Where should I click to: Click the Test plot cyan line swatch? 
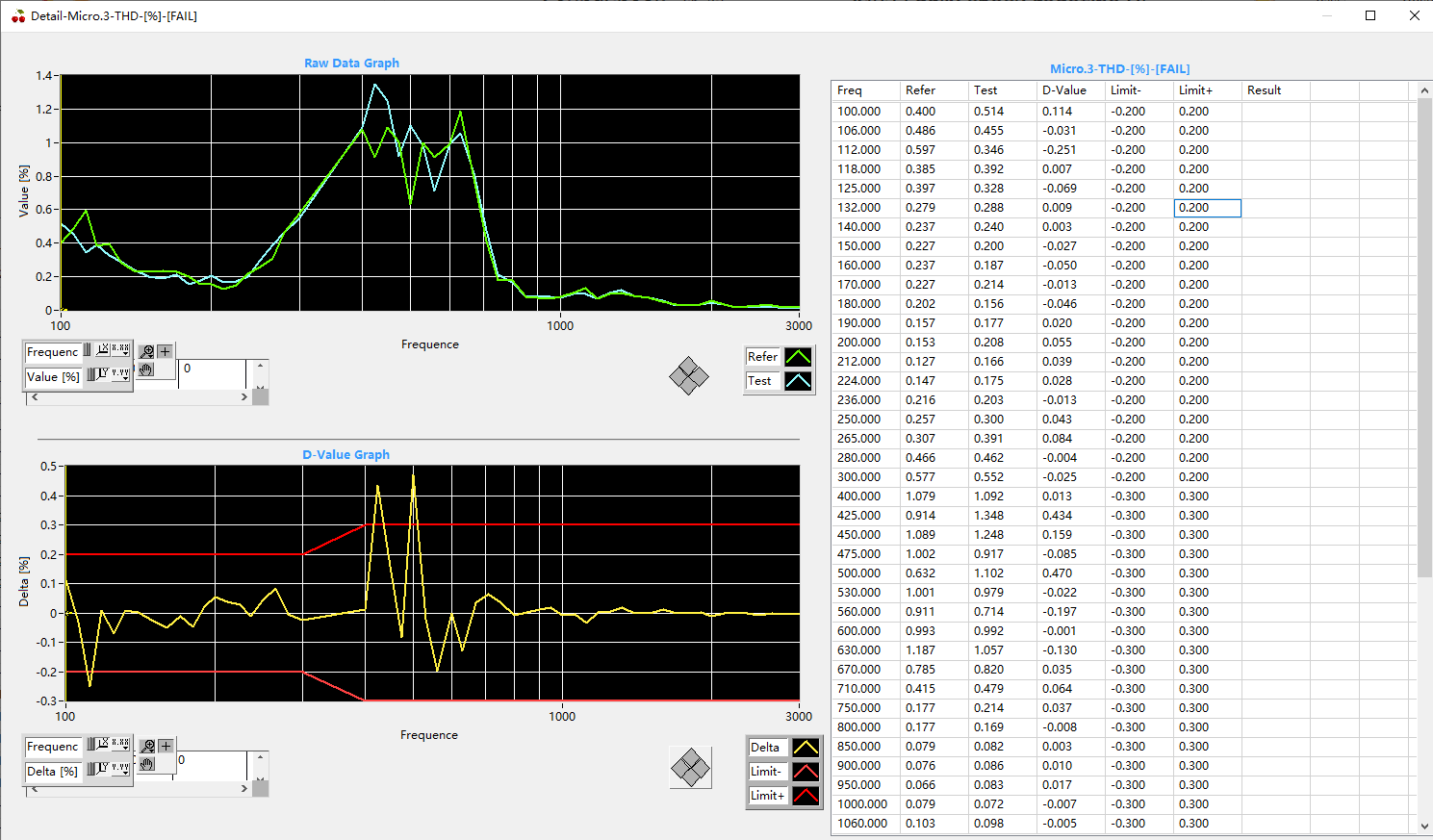tap(798, 381)
